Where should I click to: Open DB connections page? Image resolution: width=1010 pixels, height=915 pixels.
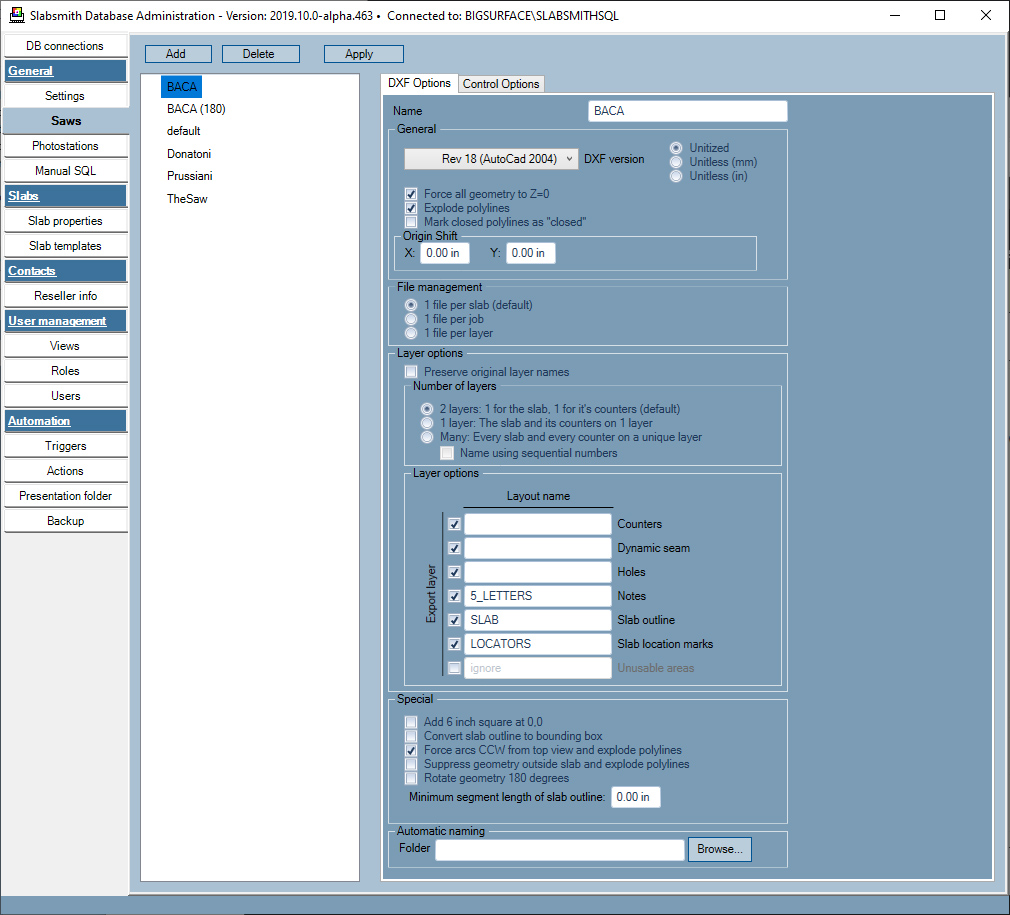[x=64, y=46]
